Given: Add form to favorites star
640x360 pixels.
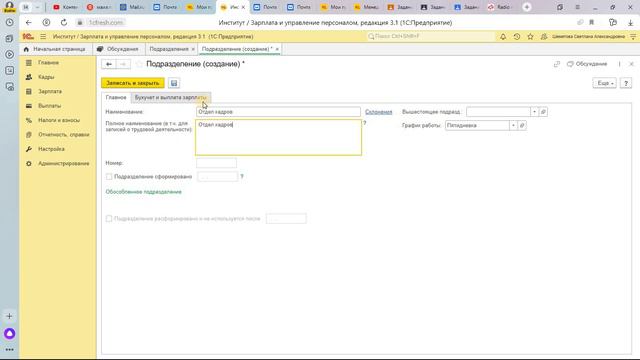Looking at the screenshot, I should pyautogui.click(x=139, y=64).
